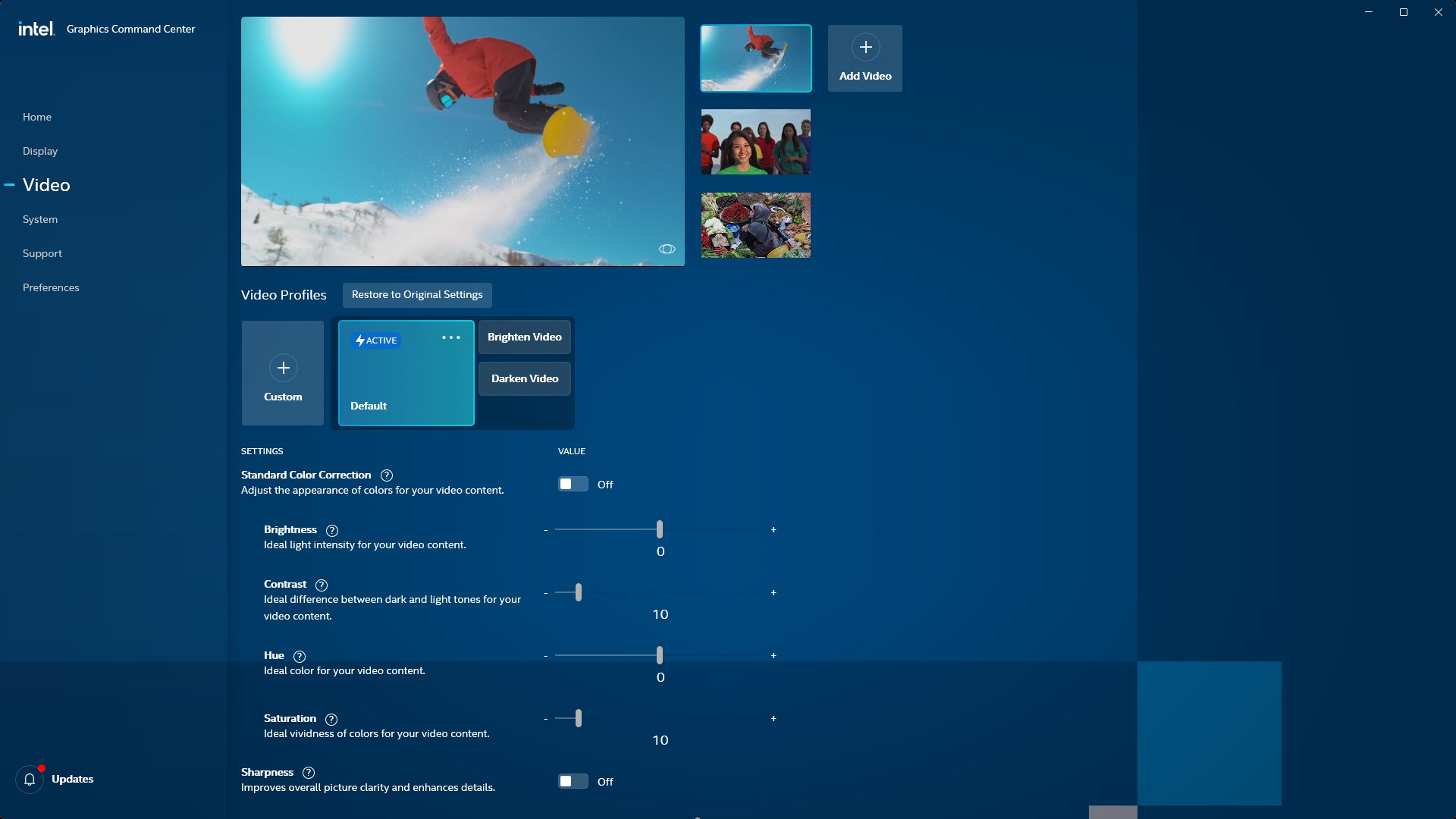Enable the Sharpness toggle
1456x819 pixels.
573,781
